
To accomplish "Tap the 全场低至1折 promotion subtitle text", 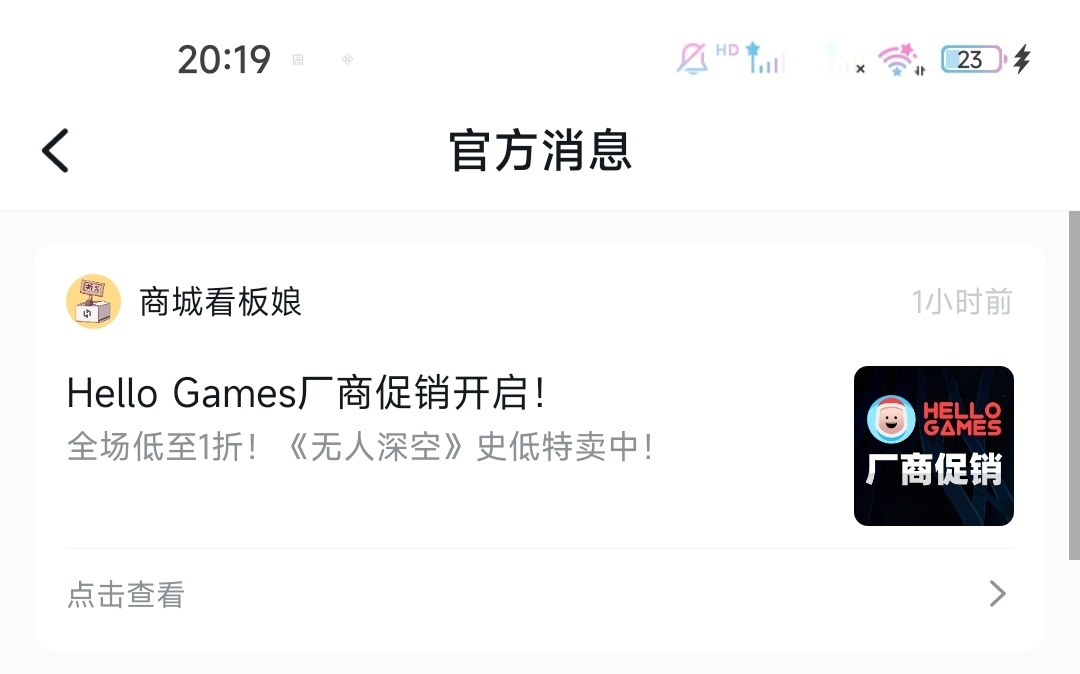I will pyautogui.click(x=360, y=447).
